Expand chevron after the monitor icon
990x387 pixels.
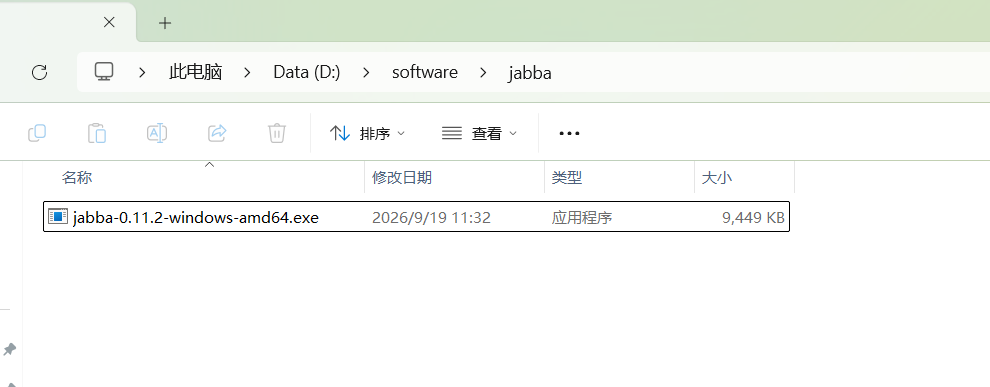(142, 72)
